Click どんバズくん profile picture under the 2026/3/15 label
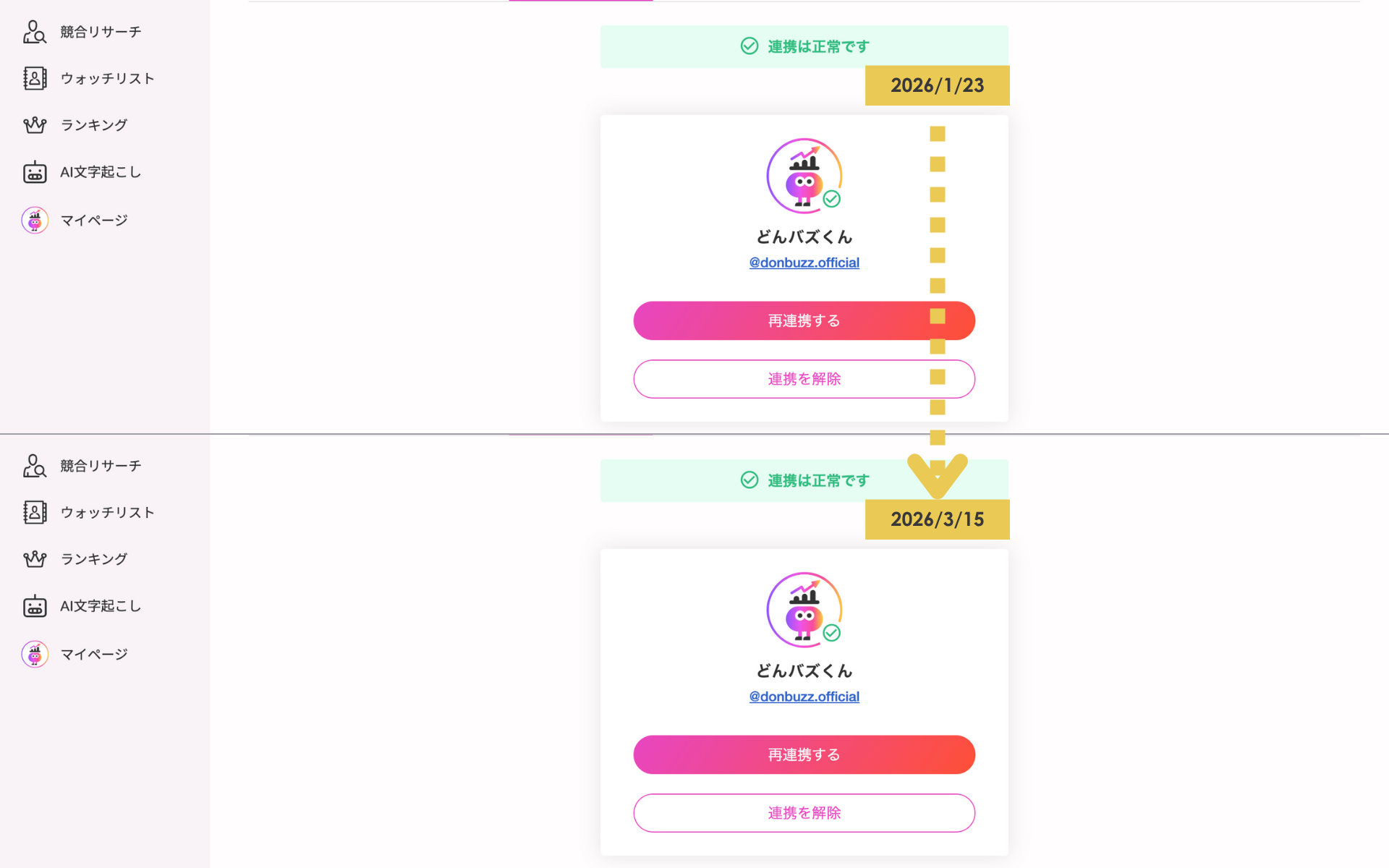The height and width of the screenshot is (868, 1389). pos(804,610)
